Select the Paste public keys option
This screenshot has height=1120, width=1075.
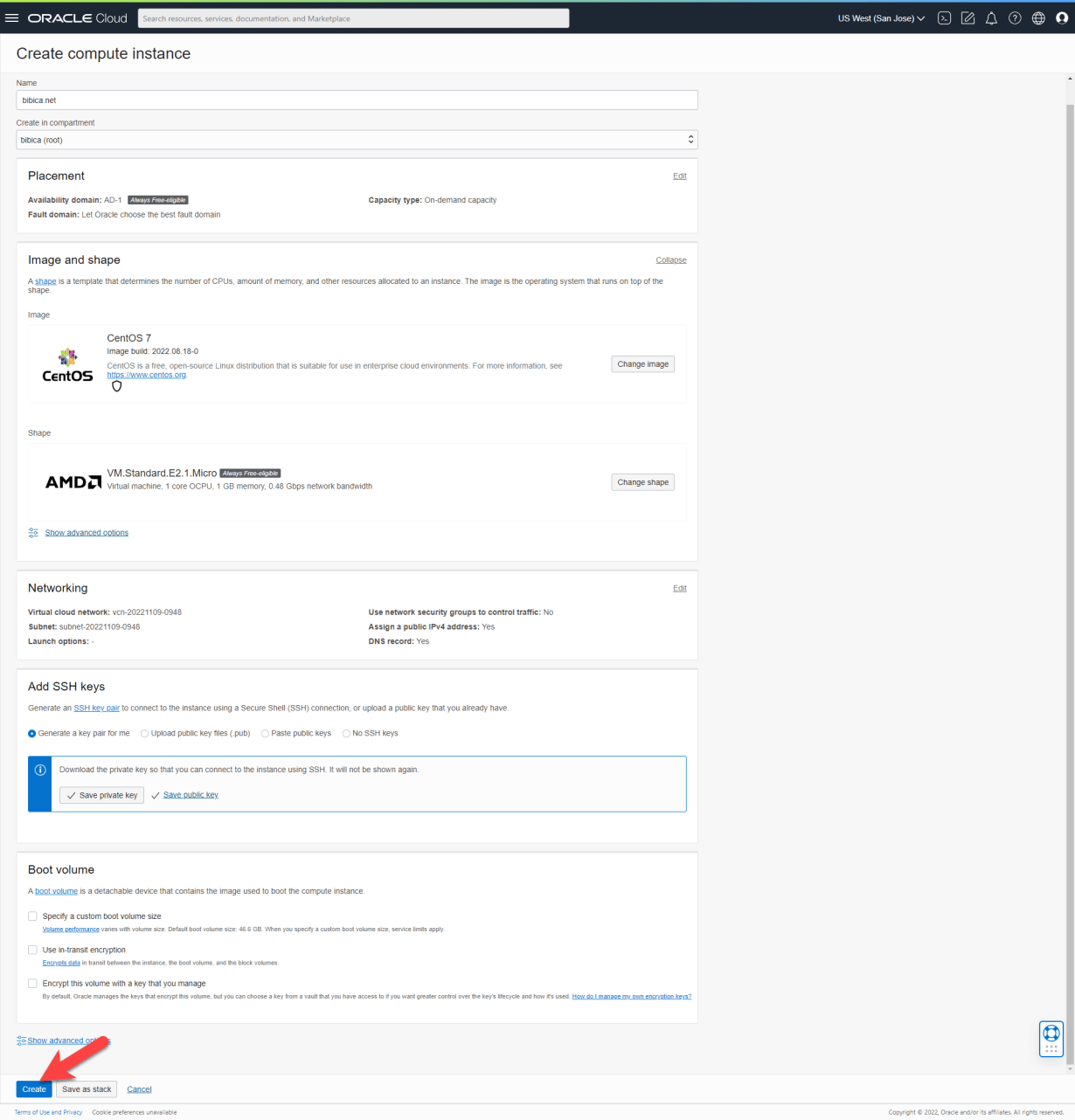[x=265, y=734]
